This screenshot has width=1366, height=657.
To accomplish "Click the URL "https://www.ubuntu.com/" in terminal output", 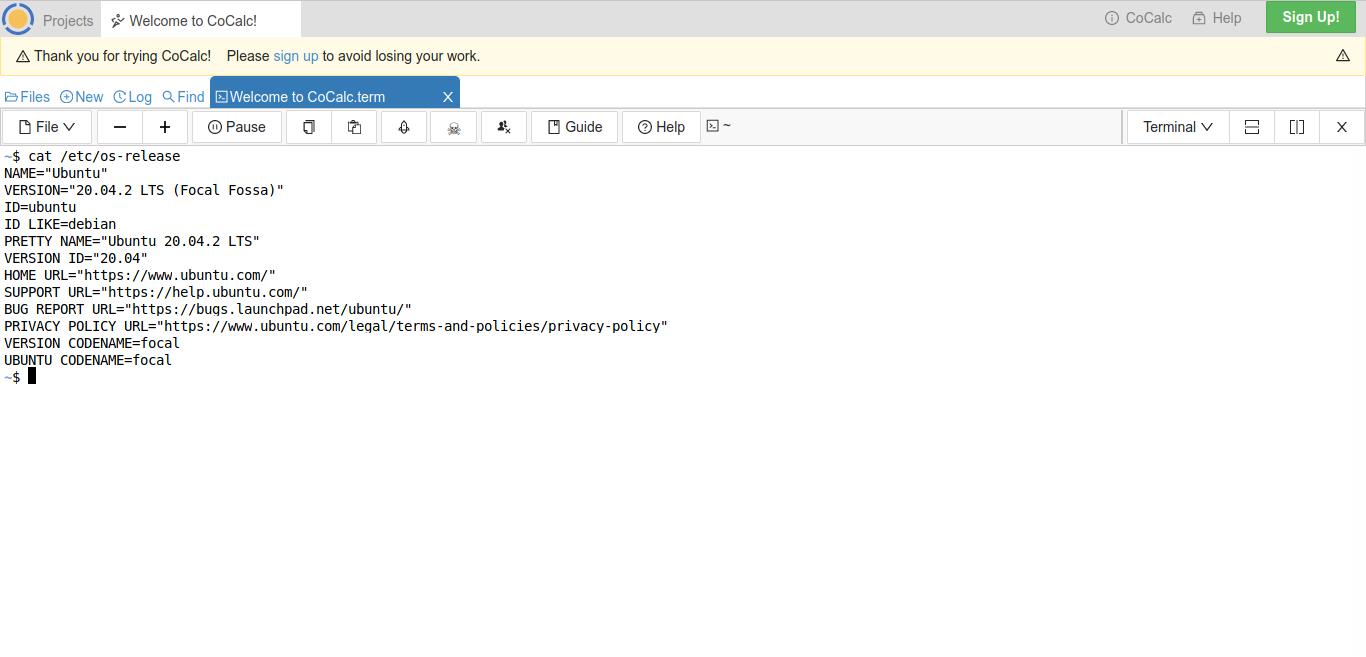I will click(x=176, y=275).
